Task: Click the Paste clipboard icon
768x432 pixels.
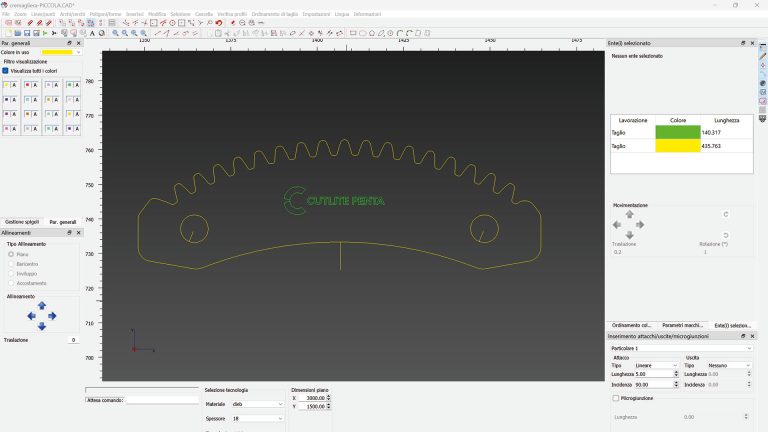Action: [218, 33]
